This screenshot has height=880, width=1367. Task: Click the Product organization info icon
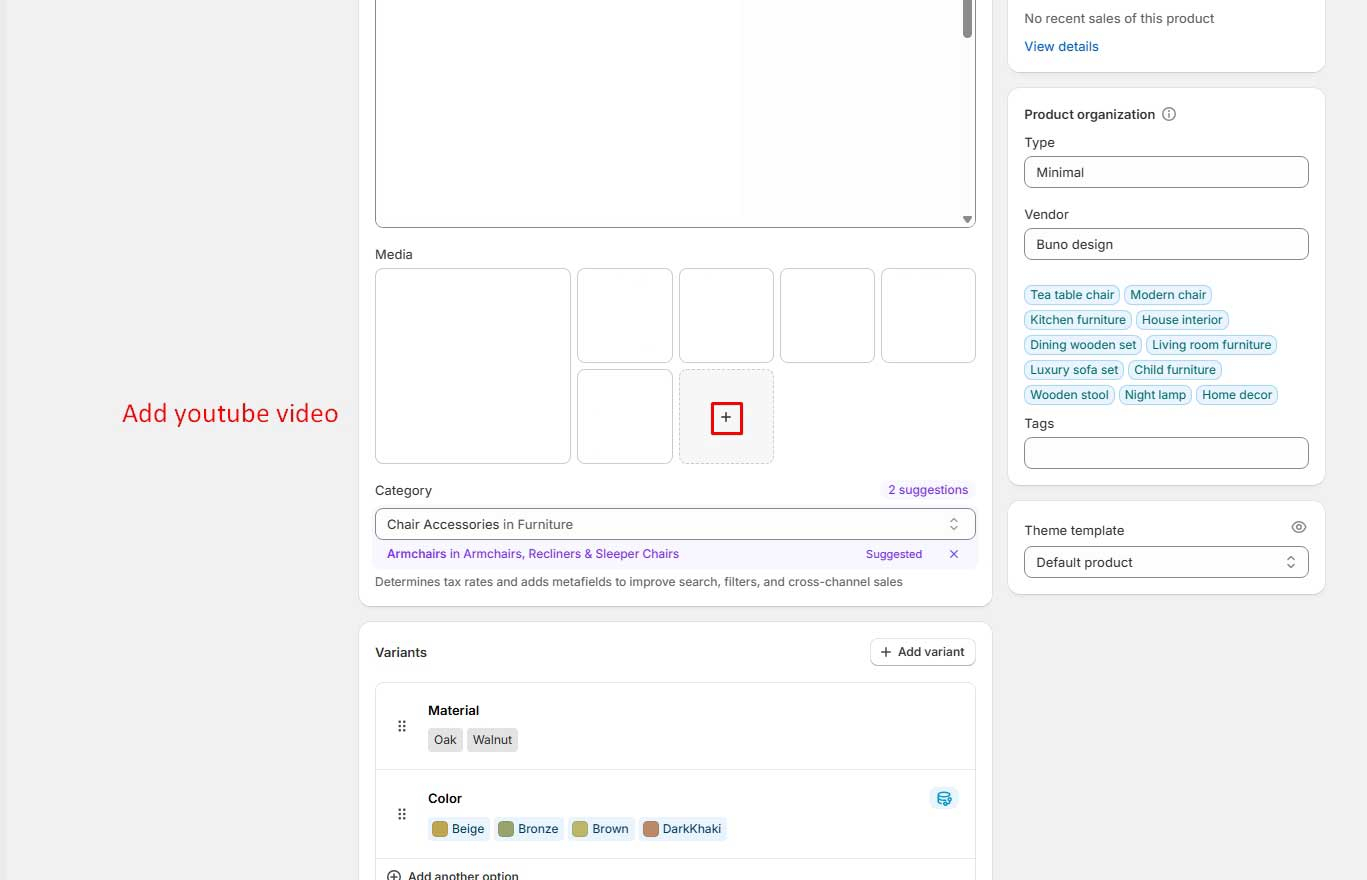click(1169, 114)
